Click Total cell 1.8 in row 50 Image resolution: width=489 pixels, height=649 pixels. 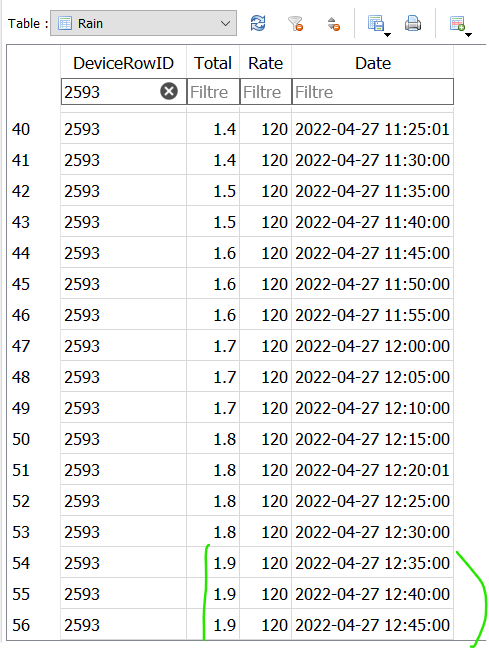coord(213,439)
